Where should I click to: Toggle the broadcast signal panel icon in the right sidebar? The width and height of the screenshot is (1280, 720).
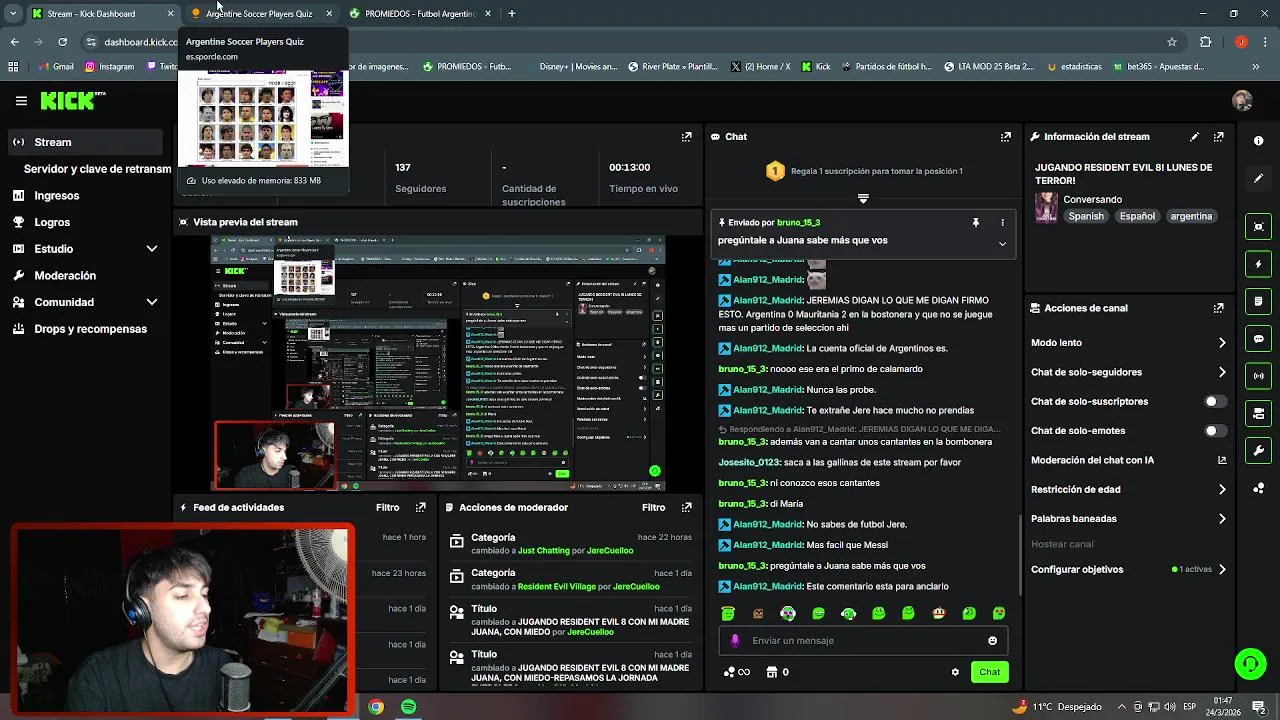click(x=1258, y=376)
